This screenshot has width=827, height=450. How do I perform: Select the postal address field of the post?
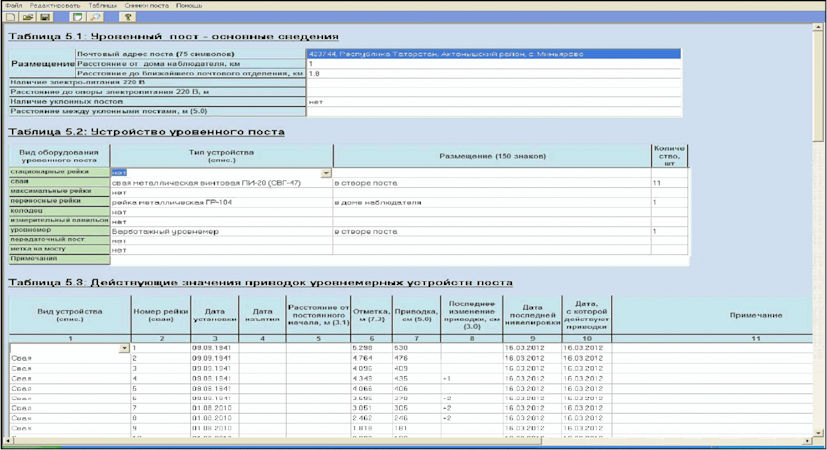tap(492, 54)
